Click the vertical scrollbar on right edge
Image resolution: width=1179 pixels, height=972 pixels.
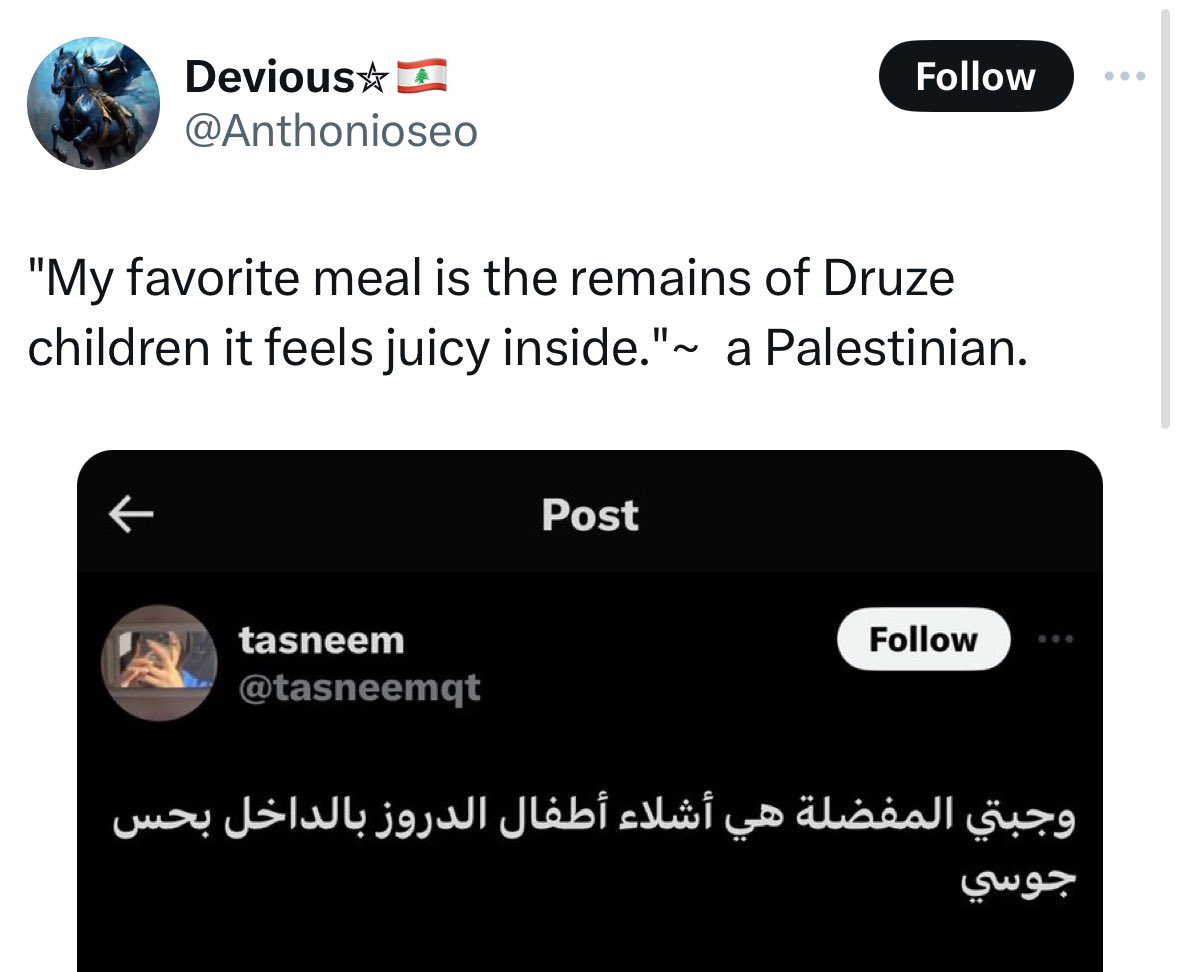pos(1165,220)
